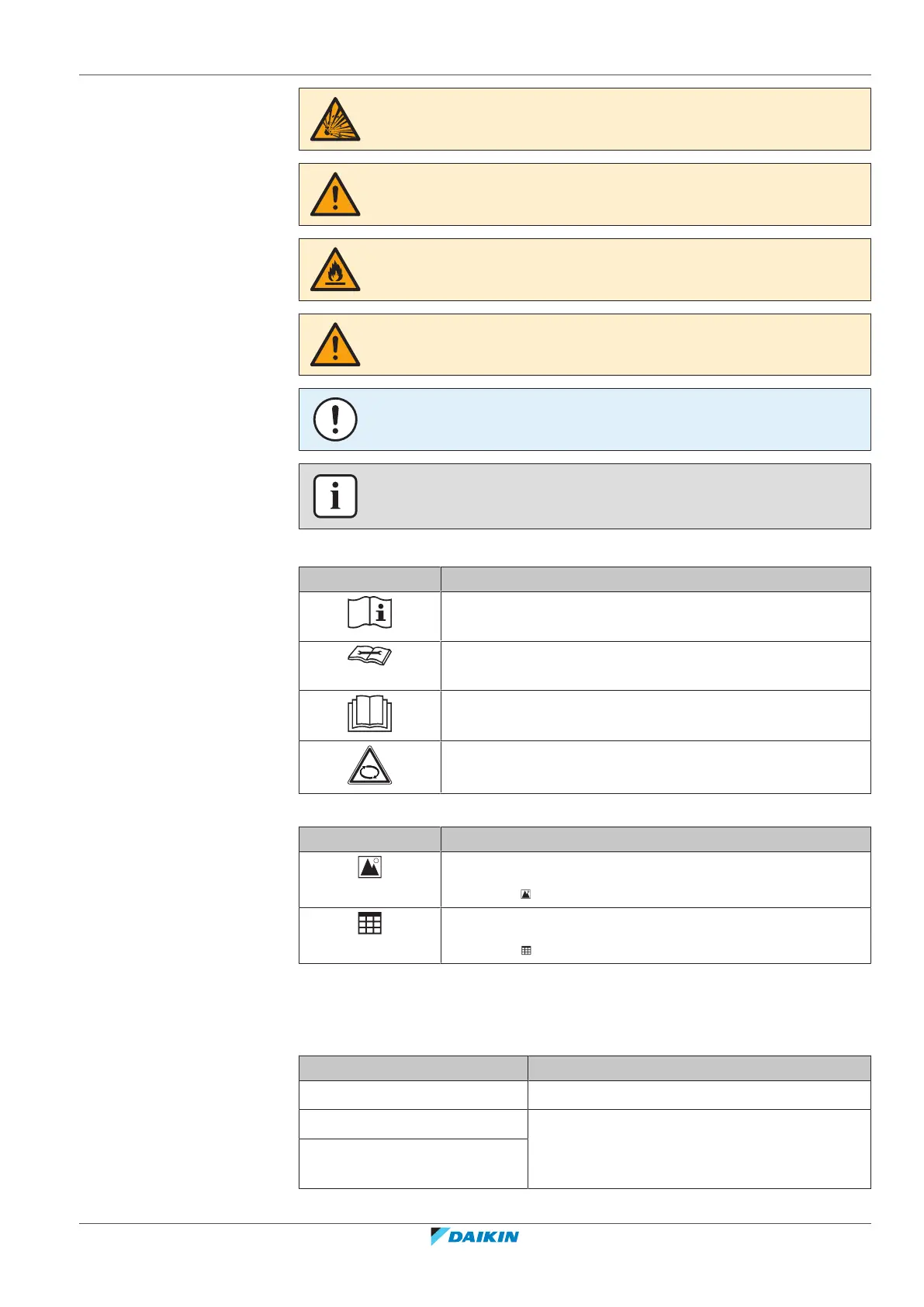Click the Daikin logo in the footer
924x1307 pixels.
tap(475, 1236)
